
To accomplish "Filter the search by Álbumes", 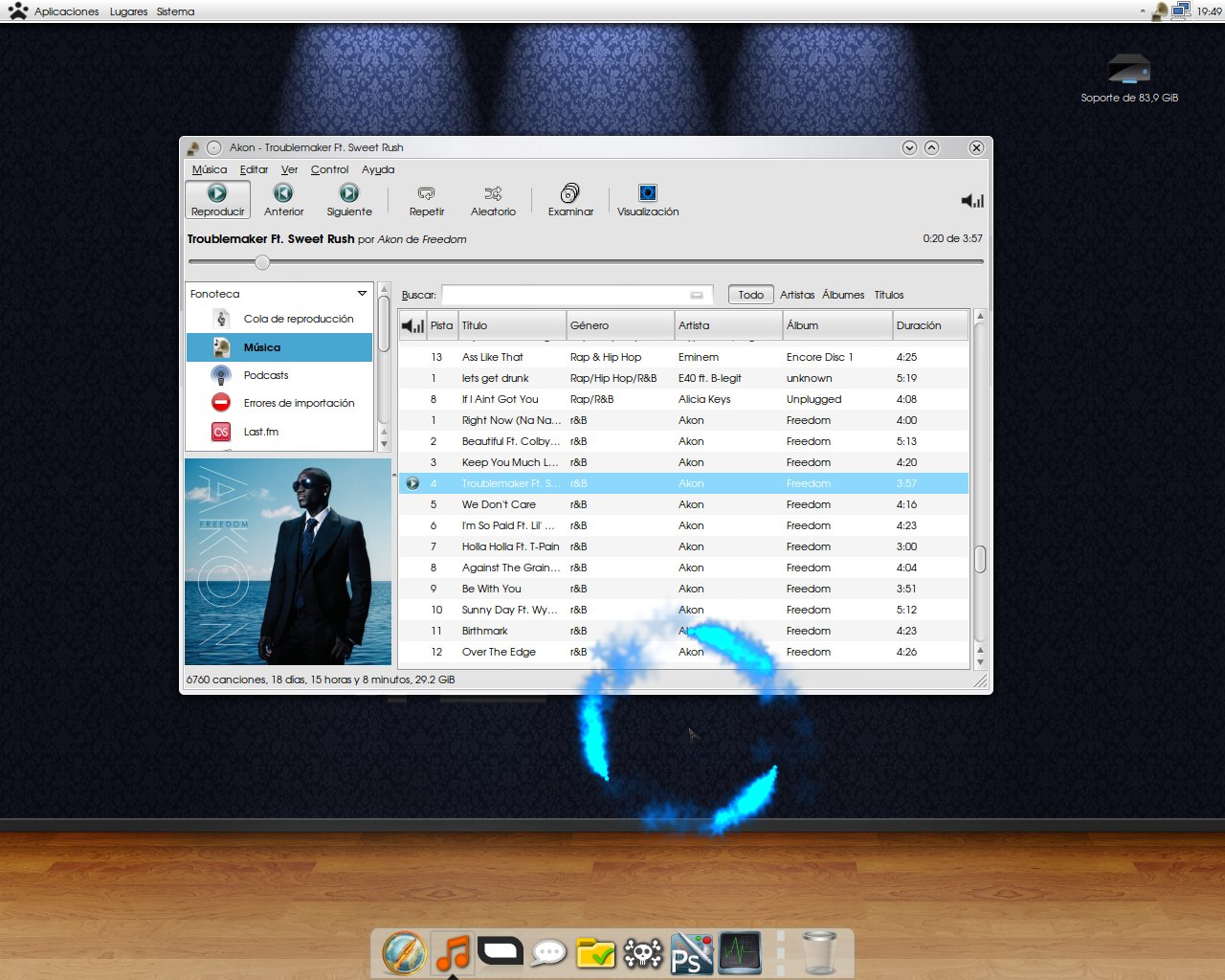I will tap(843, 295).
